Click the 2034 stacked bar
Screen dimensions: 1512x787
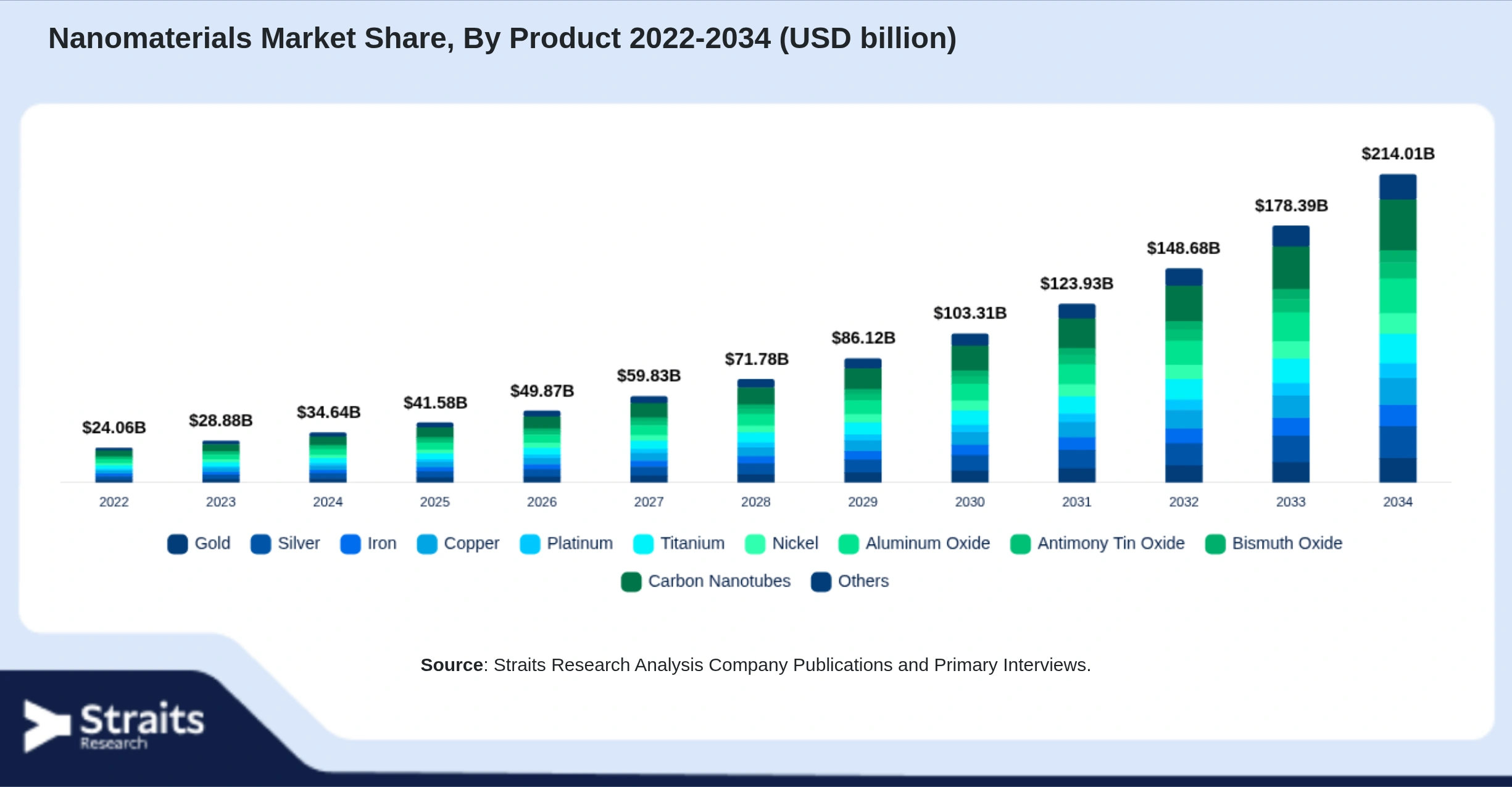(x=1398, y=328)
